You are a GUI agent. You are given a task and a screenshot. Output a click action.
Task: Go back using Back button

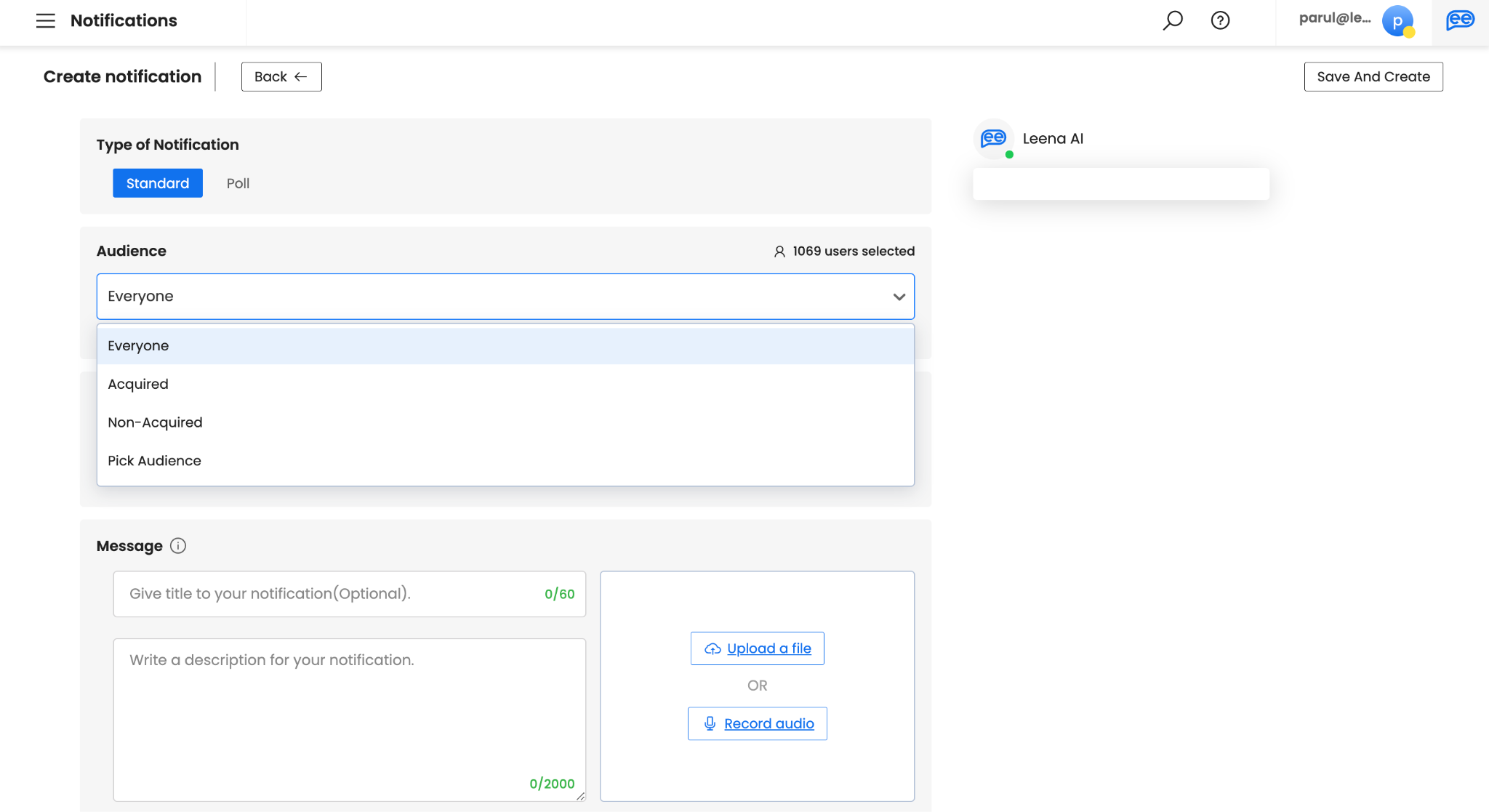pos(281,76)
